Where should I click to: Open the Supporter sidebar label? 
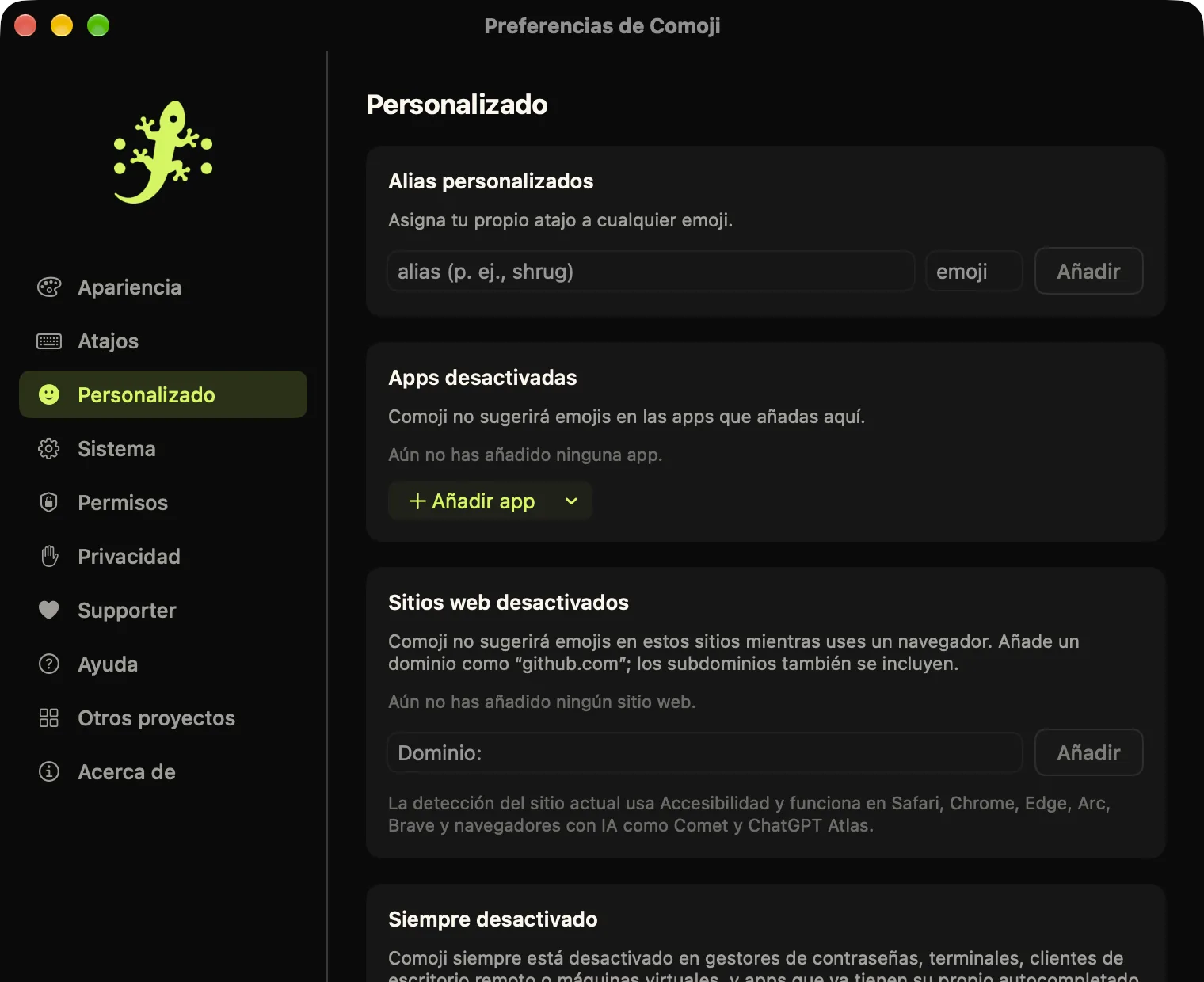127,611
